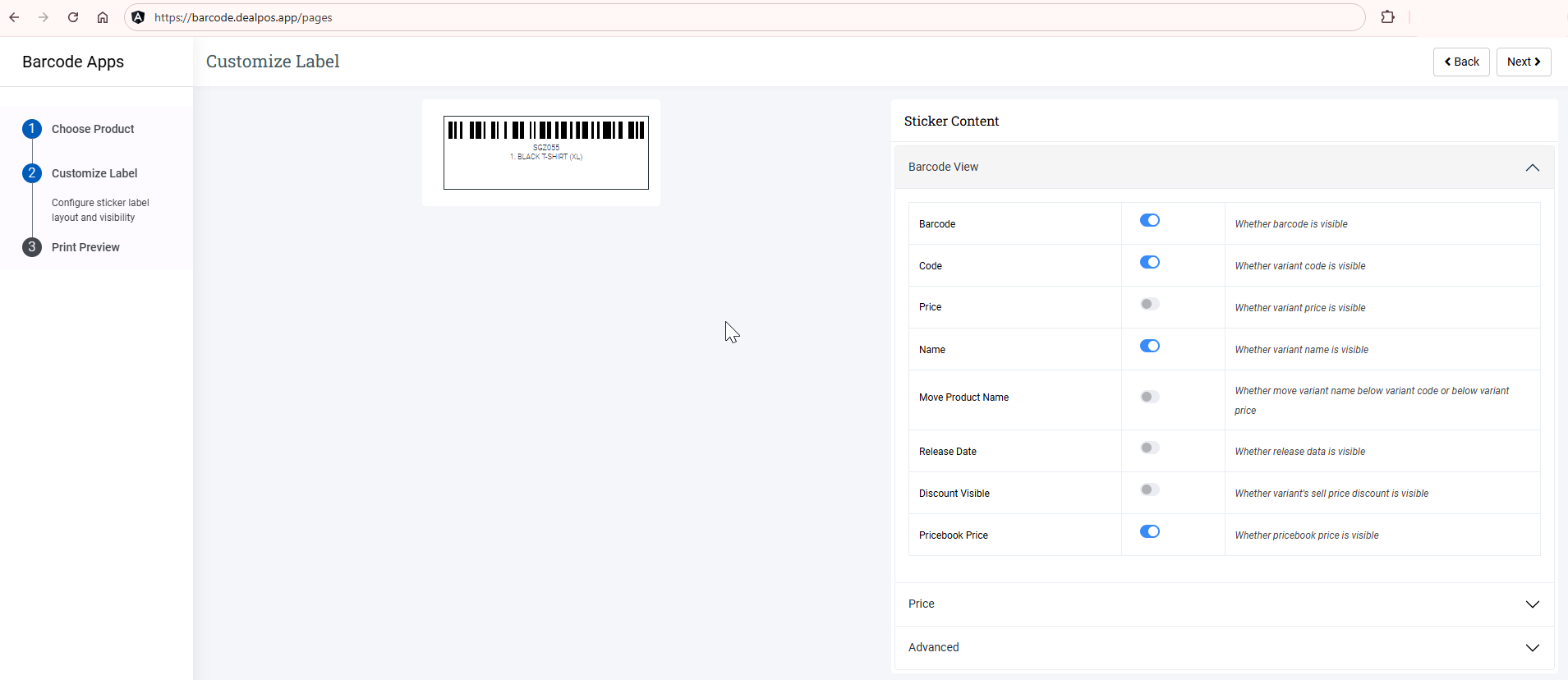Click 'Whether release data is visible' text
This screenshot has width=1568, height=680.
[1300, 452]
